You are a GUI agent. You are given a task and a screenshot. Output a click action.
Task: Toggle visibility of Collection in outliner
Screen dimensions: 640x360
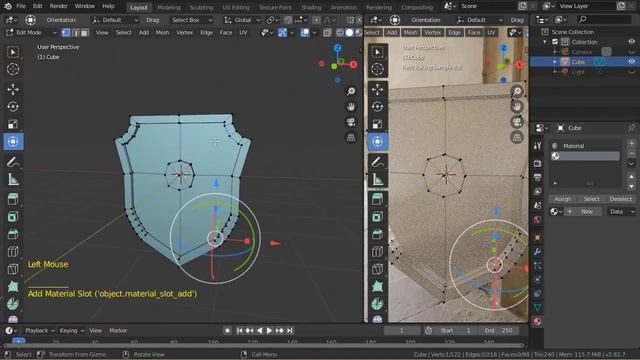631,42
